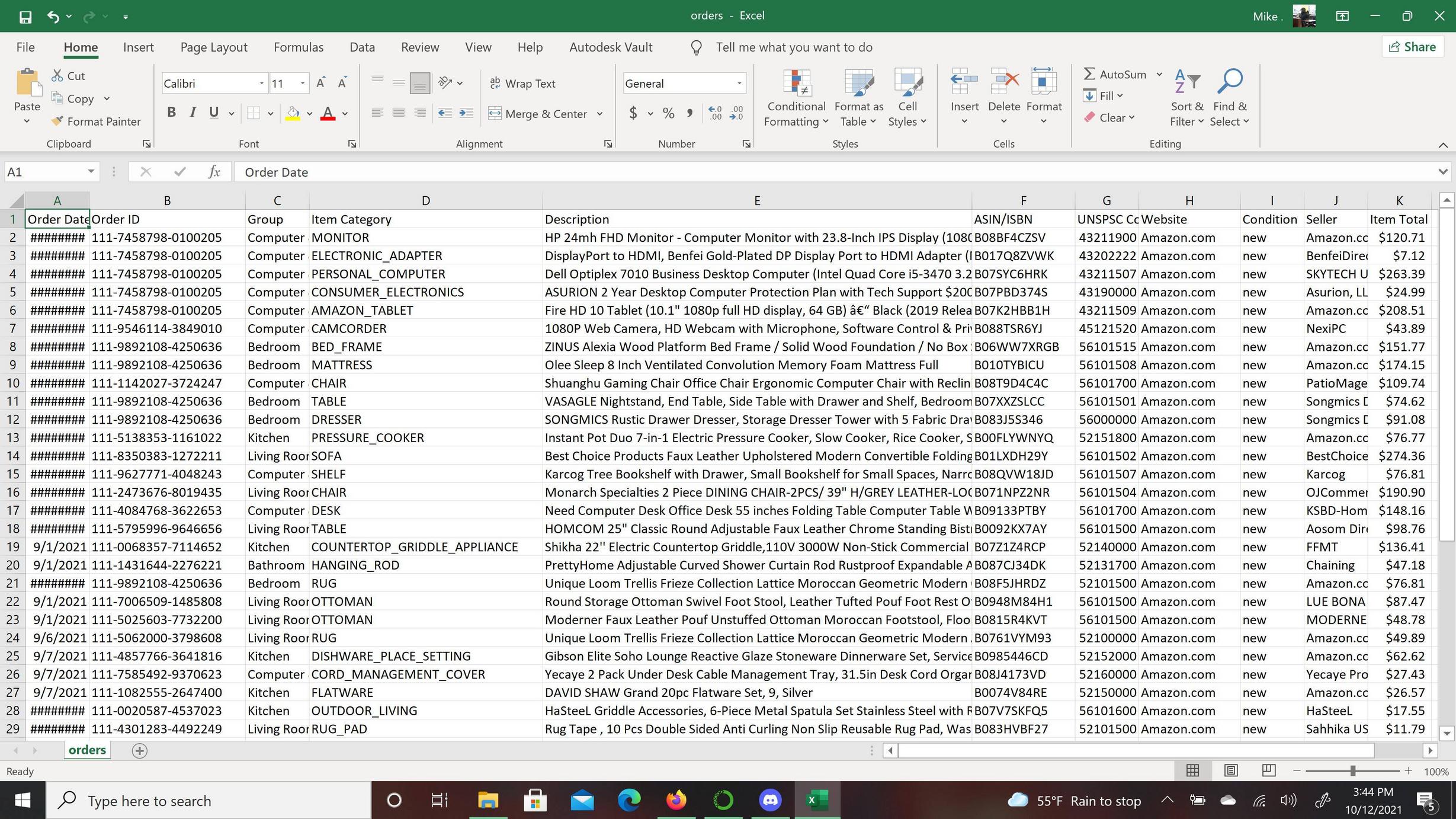
Task: Expand Format as Table gallery
Action: 859,98
